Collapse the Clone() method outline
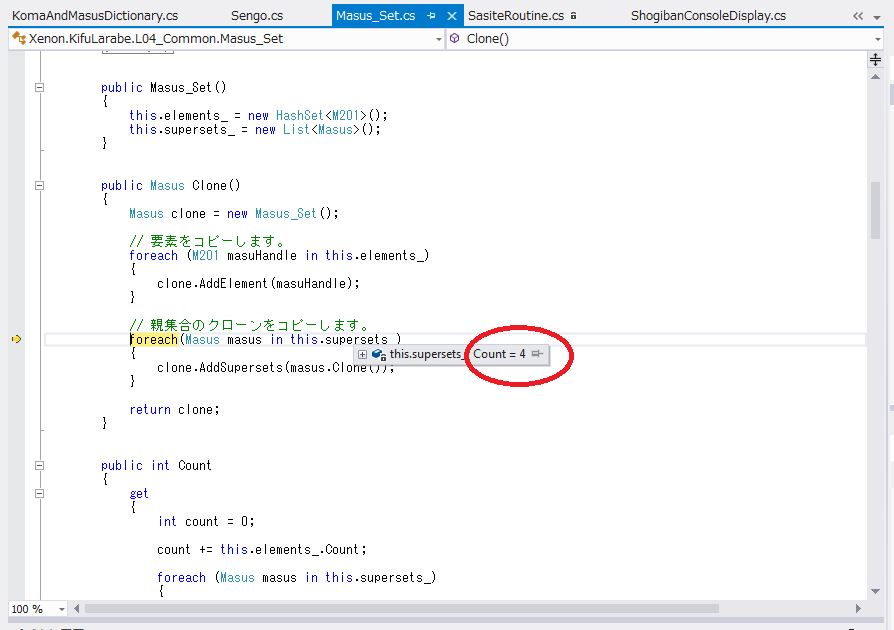 pyautogui.click(x=39, y=185)
